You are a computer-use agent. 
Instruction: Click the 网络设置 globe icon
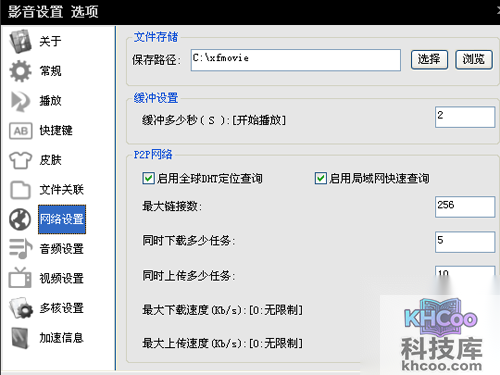(x=20, y=219)
